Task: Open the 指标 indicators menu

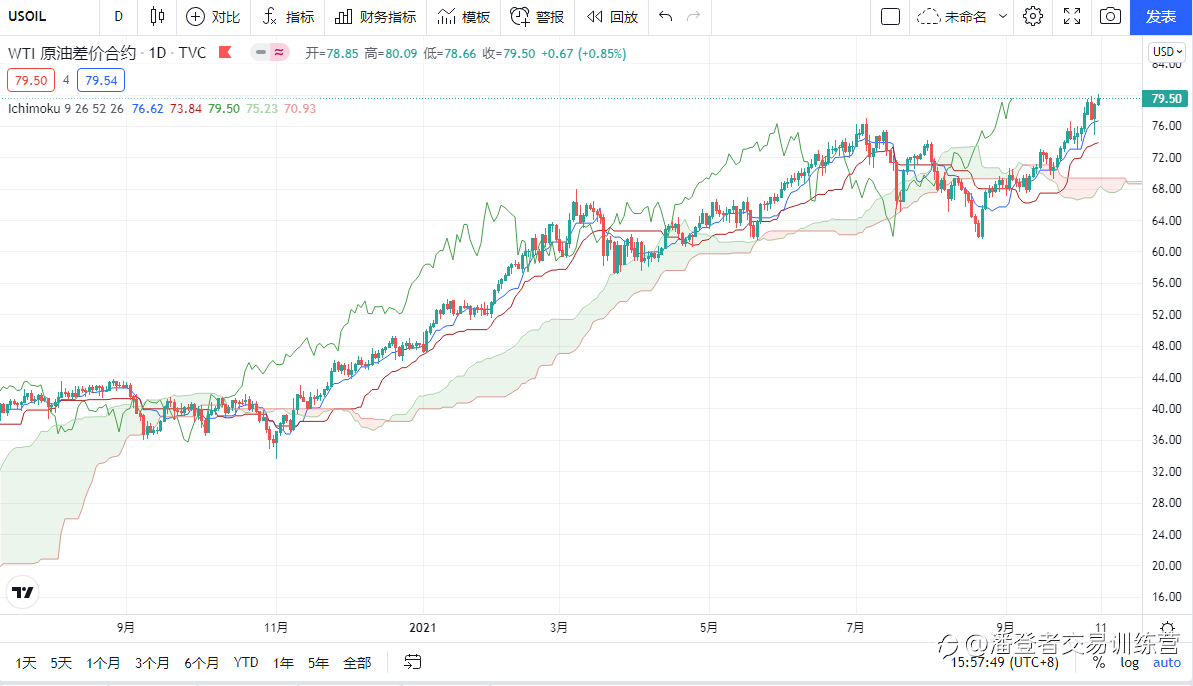Action: (x=288, y=16)
